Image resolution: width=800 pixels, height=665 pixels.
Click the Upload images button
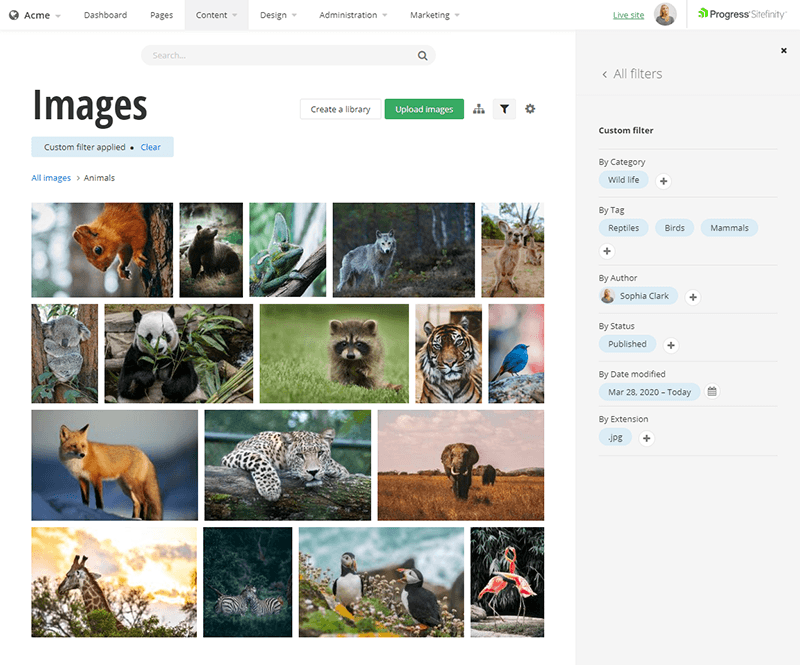pyautogui.click(x=424, y=109)
